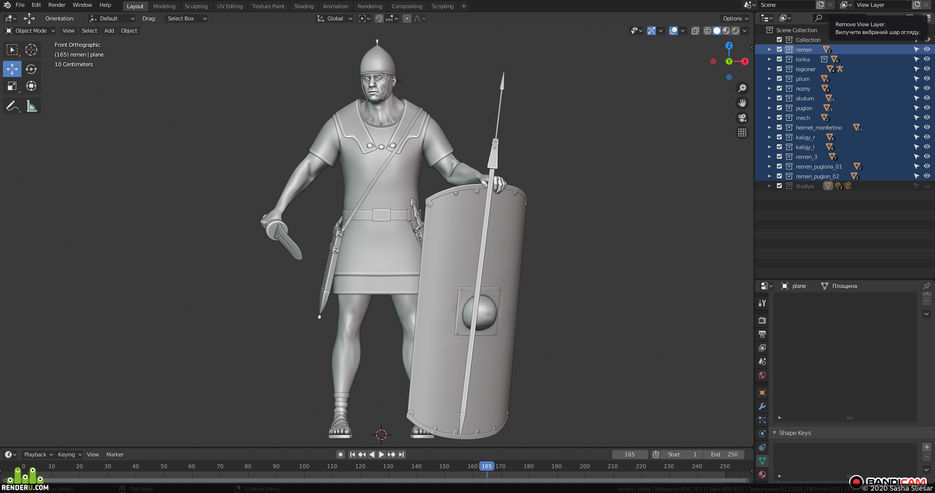Screen dimensions: 935x493
Task: Expand the remen_3 collection
Action: (x=769, y=157)
